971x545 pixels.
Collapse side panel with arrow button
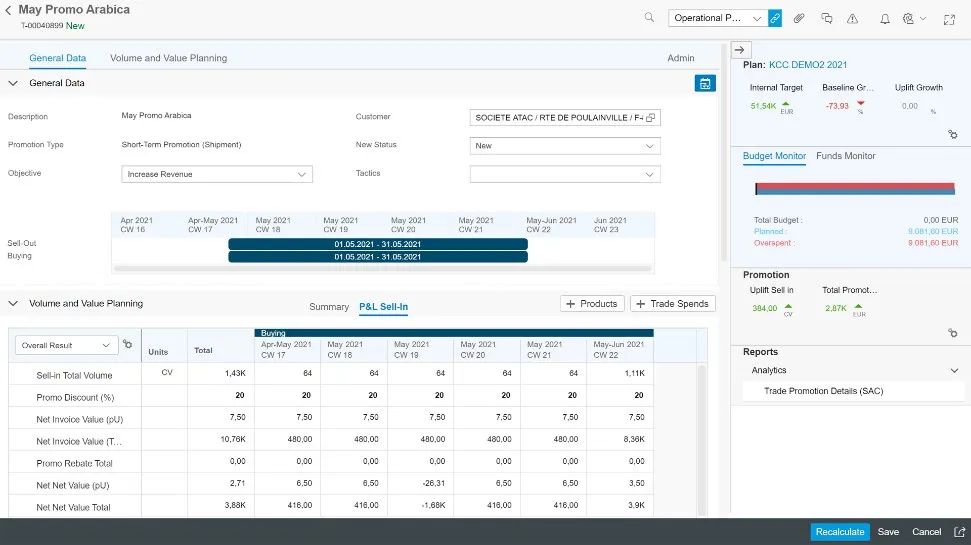tap(740, 49)
